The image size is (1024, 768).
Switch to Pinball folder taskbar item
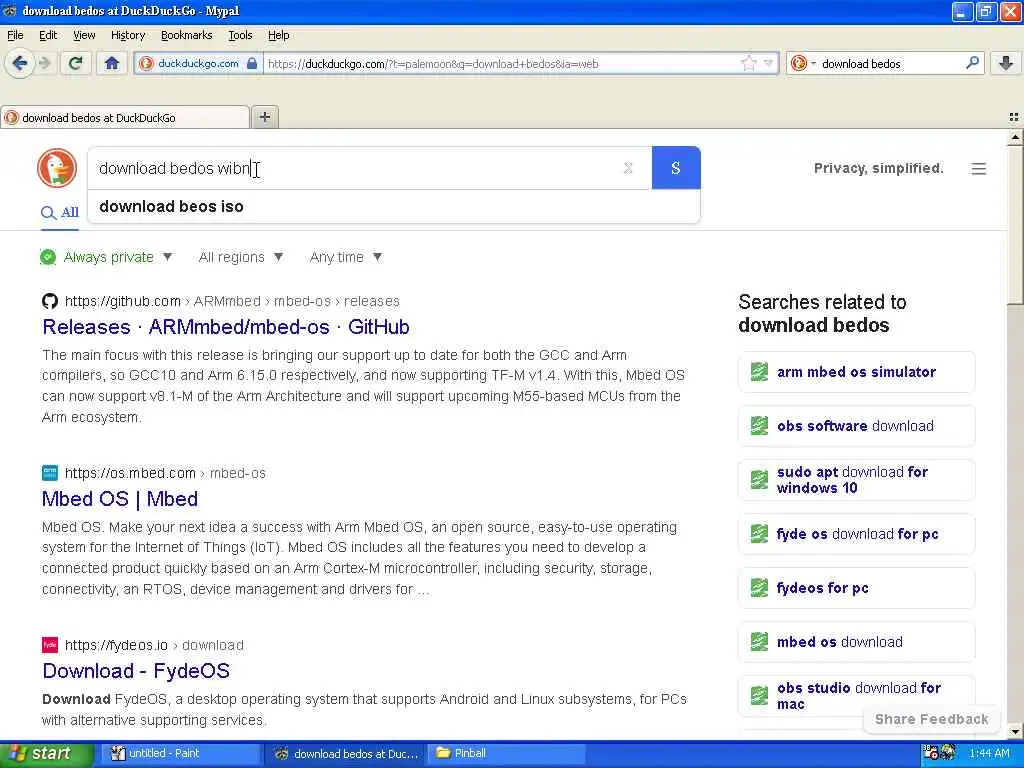[506, 754]
